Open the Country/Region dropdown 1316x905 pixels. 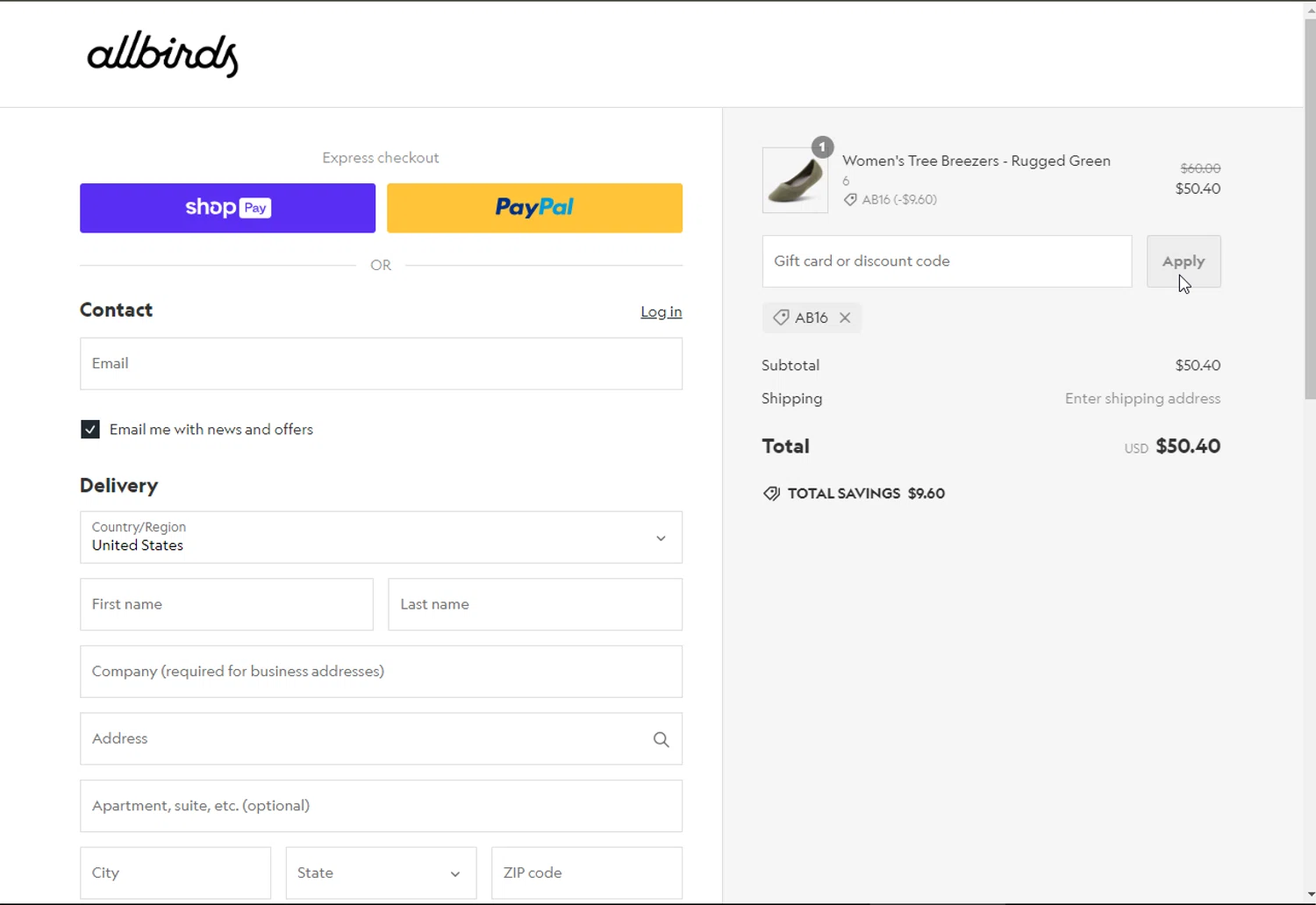(x=381, y=538)
